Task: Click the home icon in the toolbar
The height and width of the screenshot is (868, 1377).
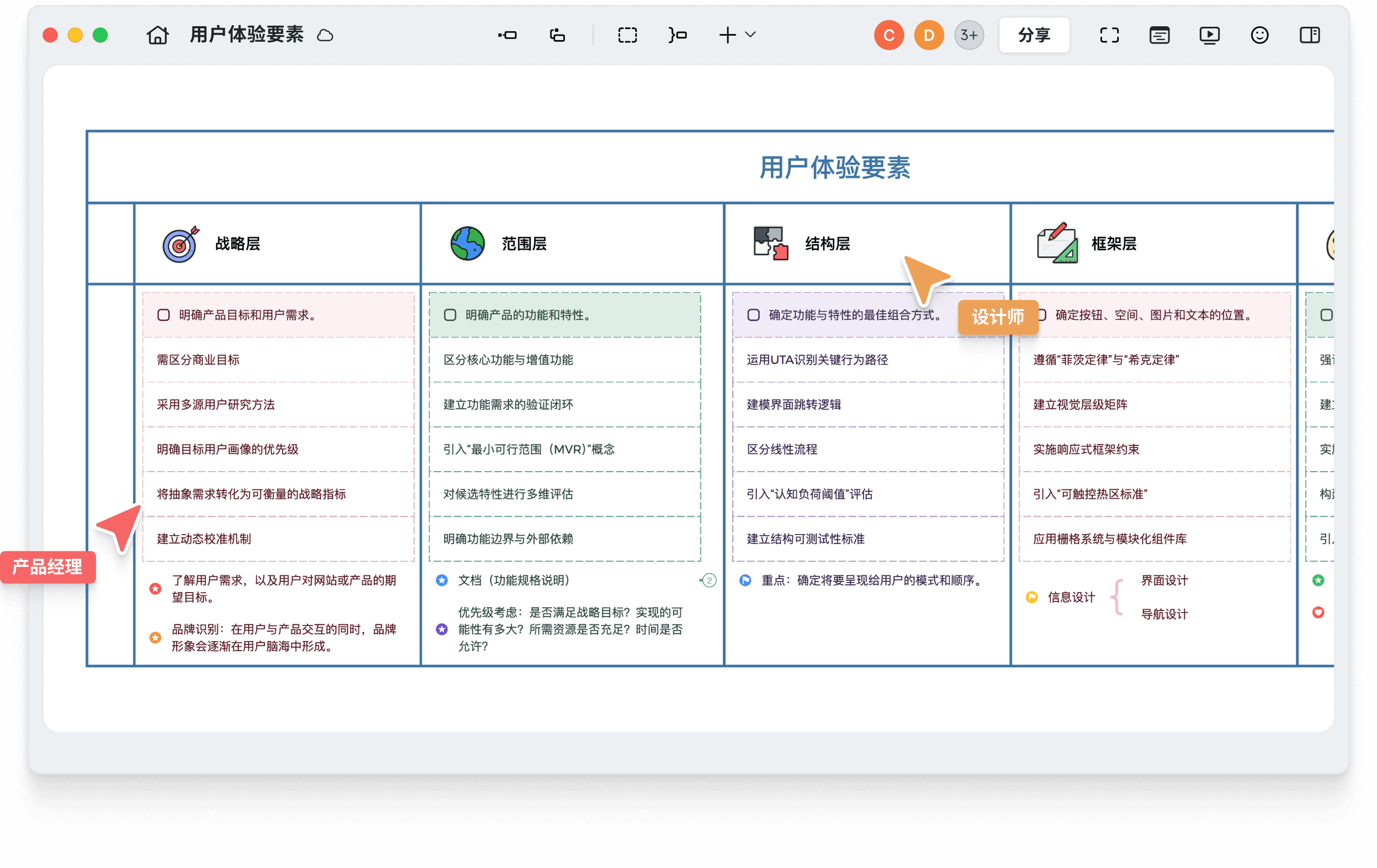Action: click(x=157, y=35)
